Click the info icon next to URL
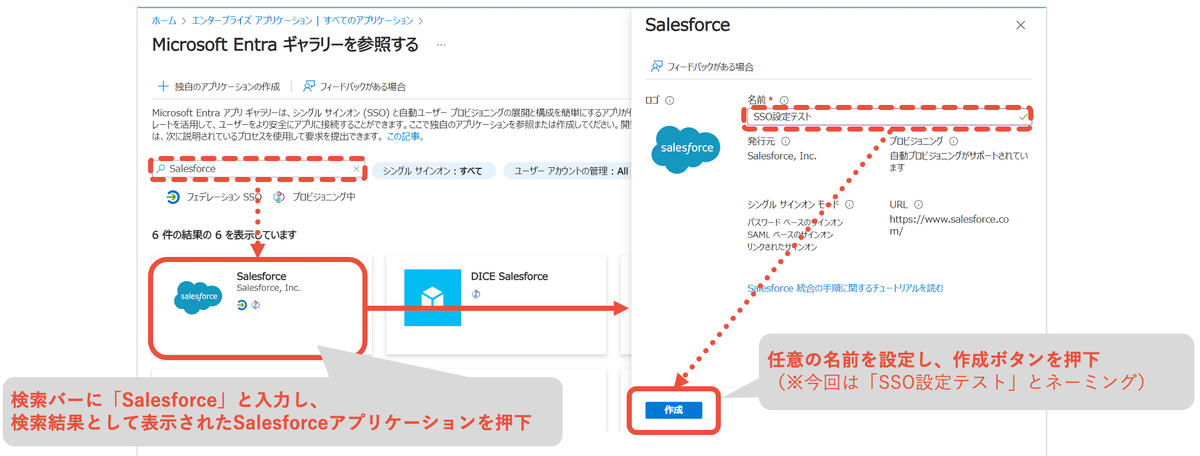The image size is (1200, 456). click(918, 204)
